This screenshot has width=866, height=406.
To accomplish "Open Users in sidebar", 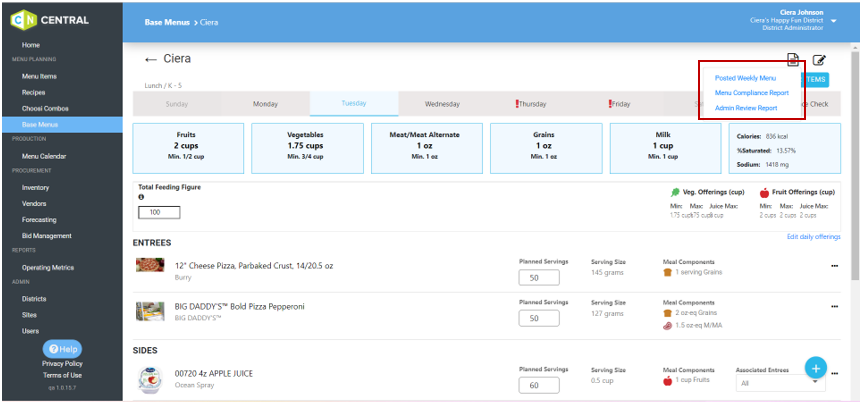I will (30, 331).
